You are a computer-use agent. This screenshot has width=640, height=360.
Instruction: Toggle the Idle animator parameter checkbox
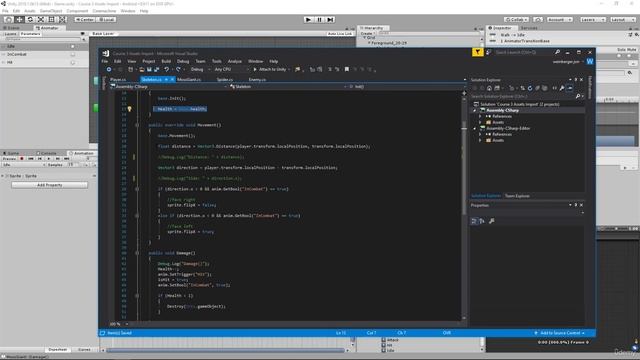[73, 47]
